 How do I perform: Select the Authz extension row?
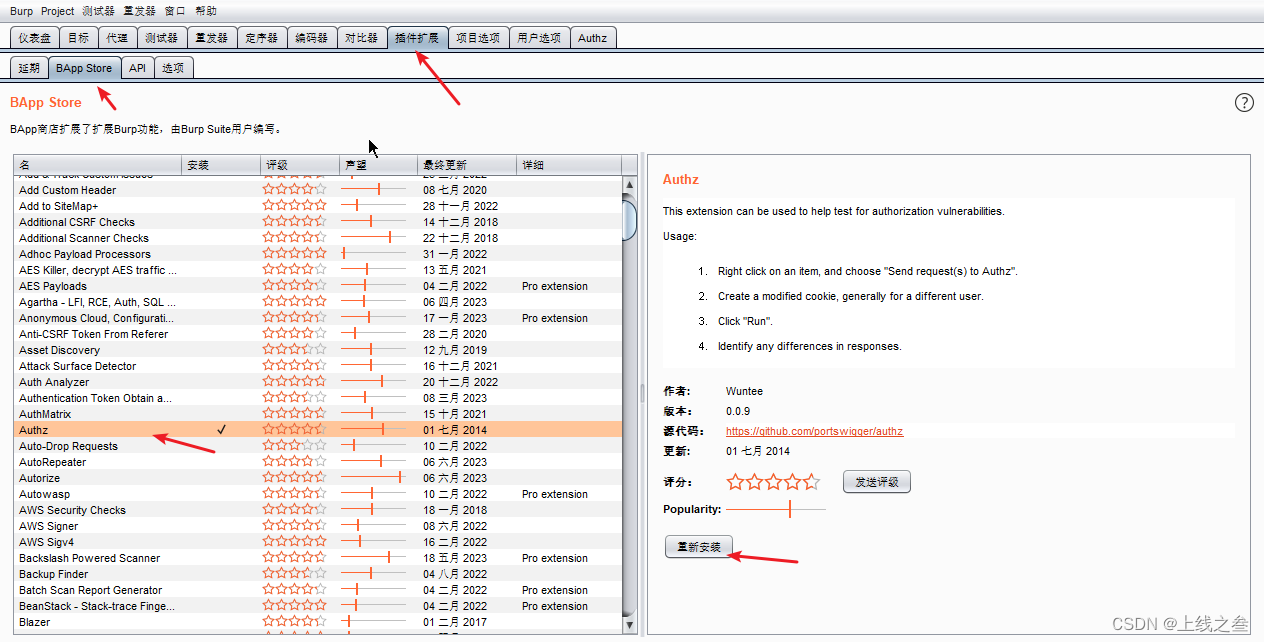click(x=318, y=430)
